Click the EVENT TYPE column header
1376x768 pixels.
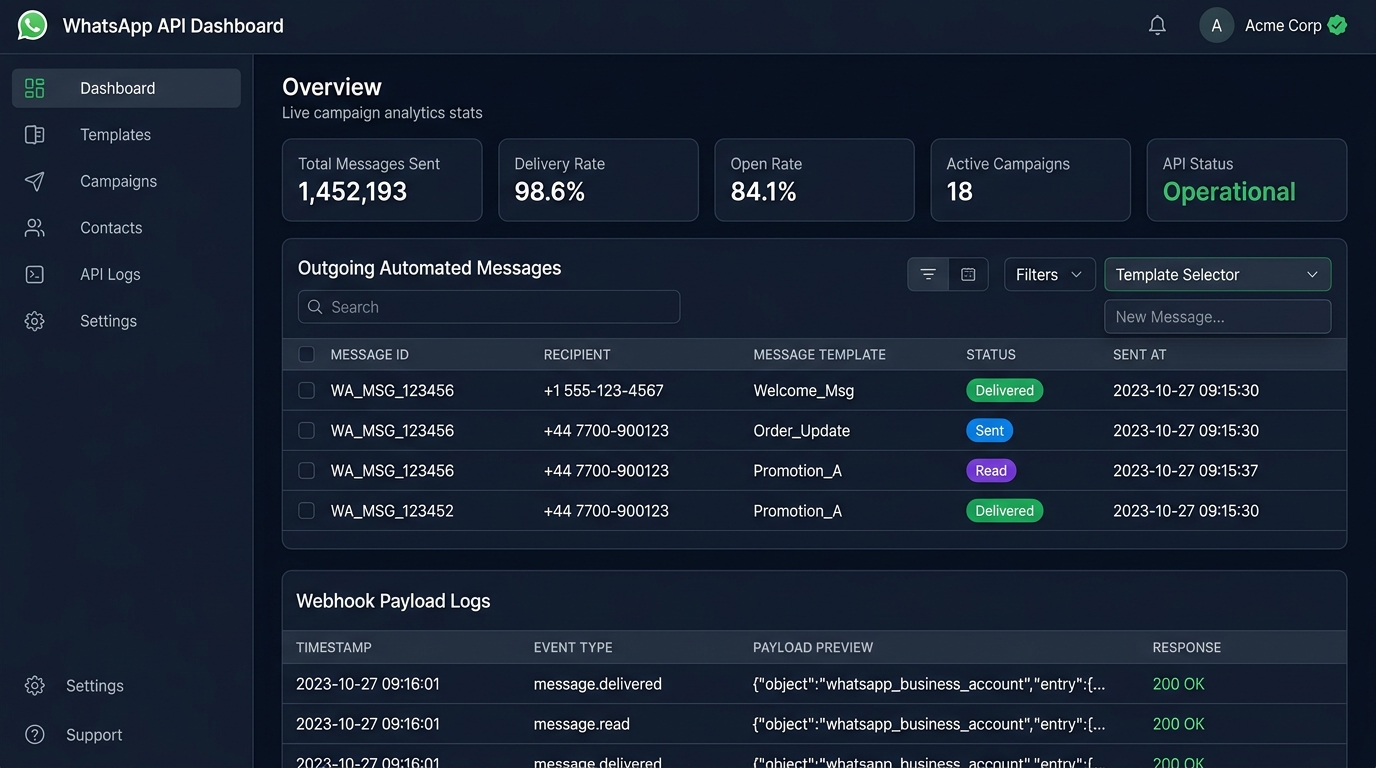pyautogui.click(x=573, y=647)
